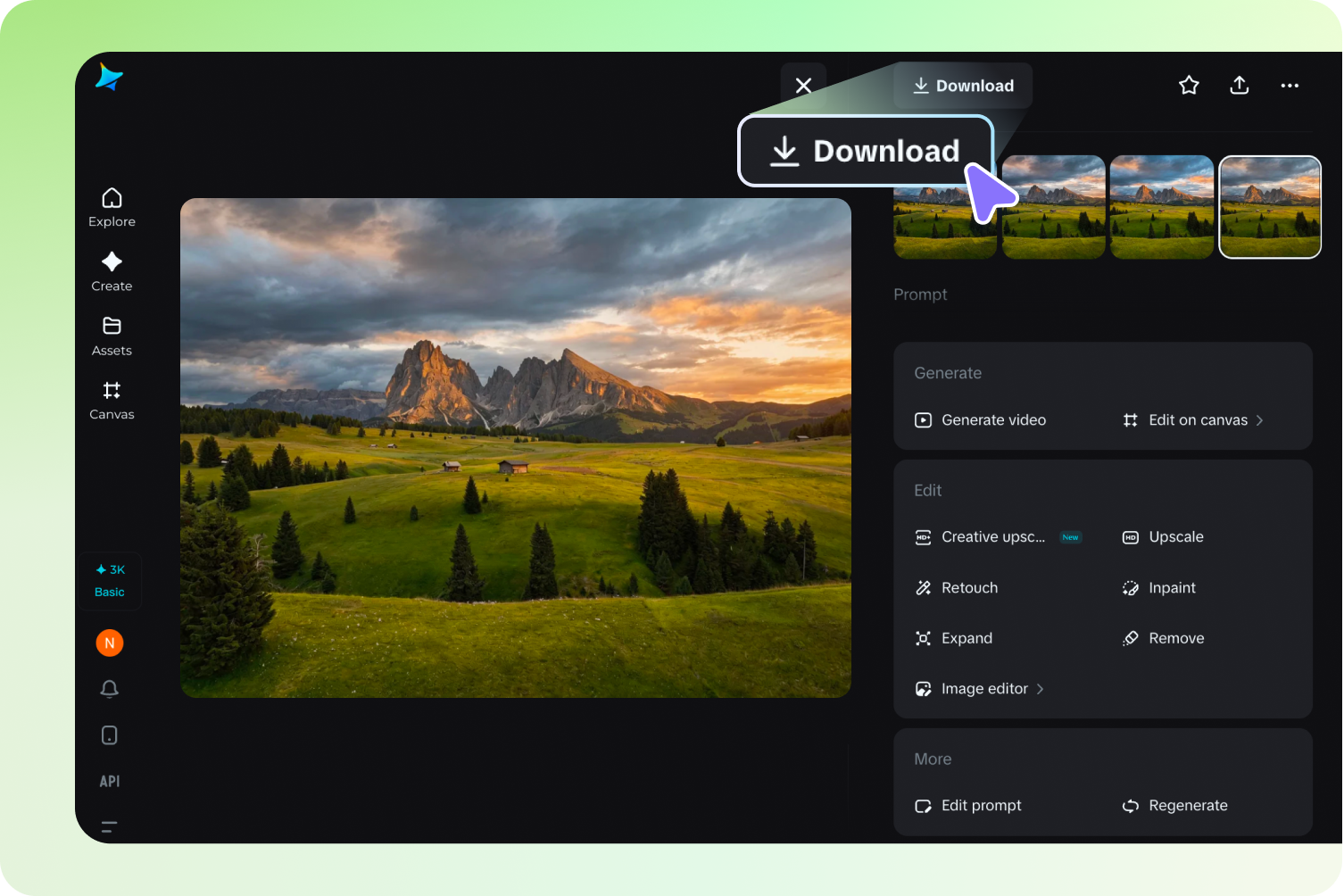Use the Expand edit tool
Screen dimensions: 1344x896
coord(967,638)
